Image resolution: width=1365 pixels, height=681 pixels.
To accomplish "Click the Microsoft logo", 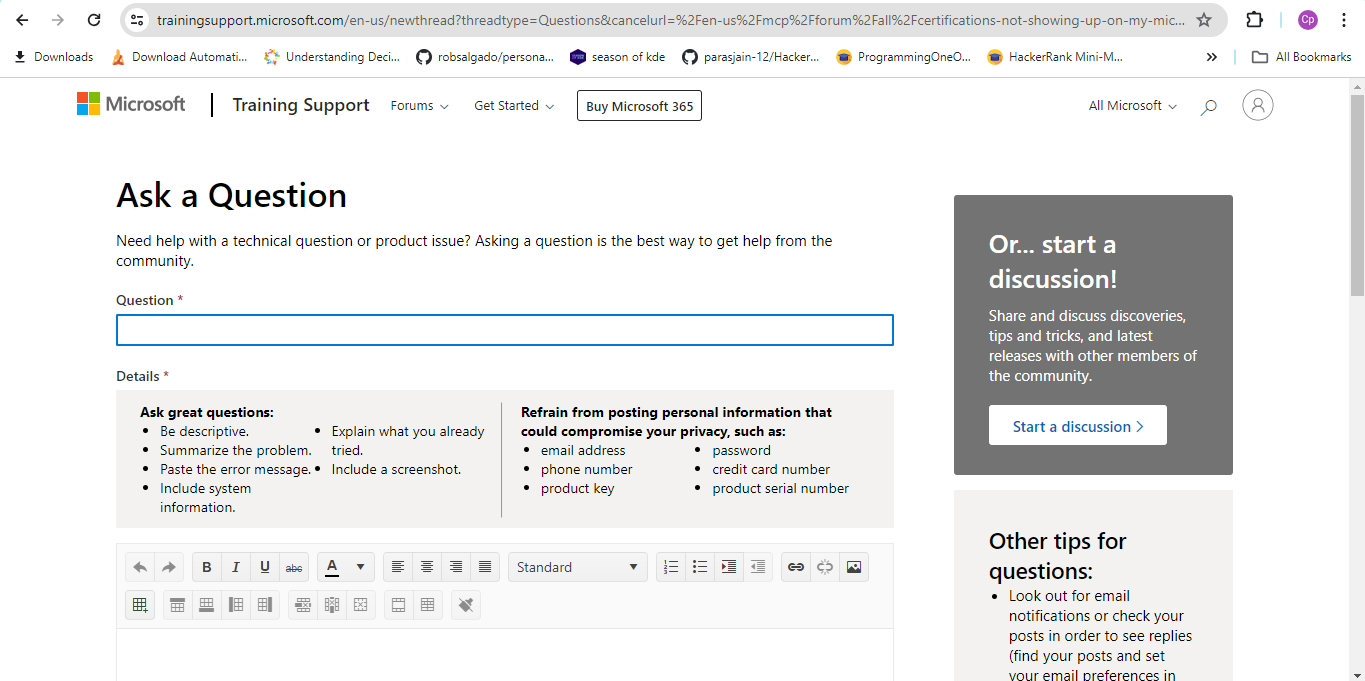I will point(131,104).
